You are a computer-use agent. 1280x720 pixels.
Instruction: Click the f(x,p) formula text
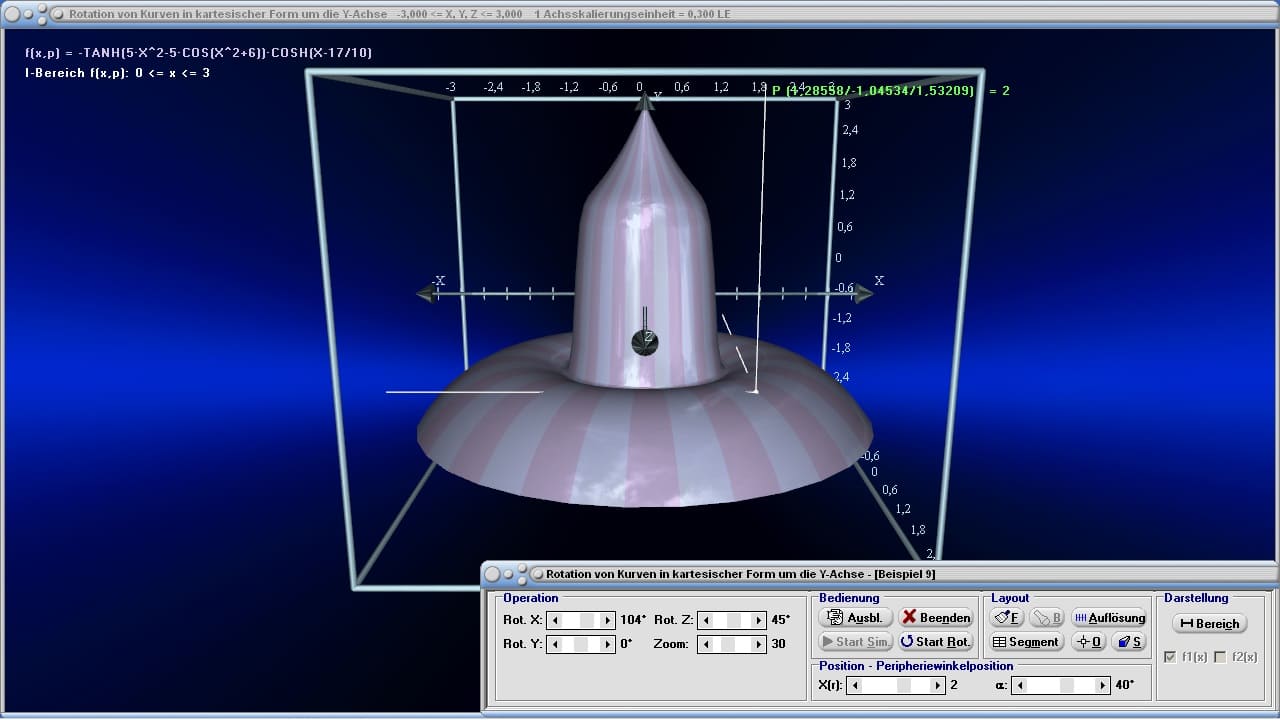[x=198, y=52]
